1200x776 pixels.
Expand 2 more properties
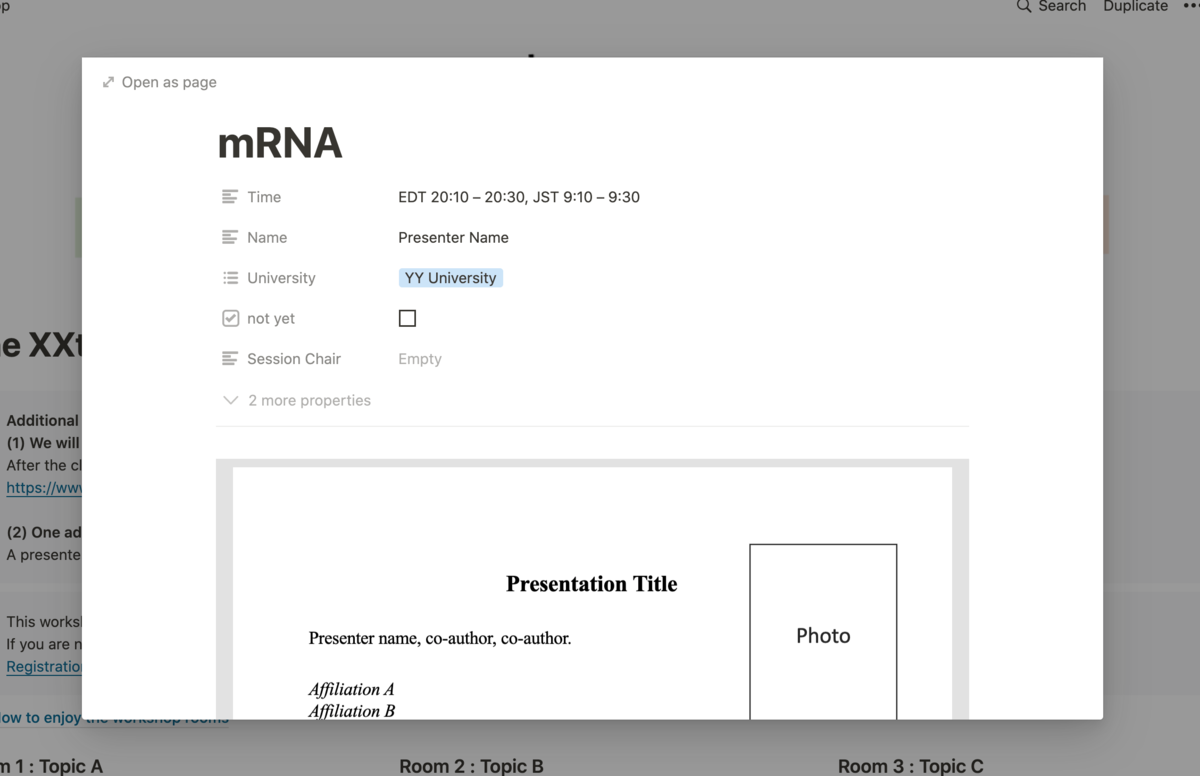pos(296,400)
